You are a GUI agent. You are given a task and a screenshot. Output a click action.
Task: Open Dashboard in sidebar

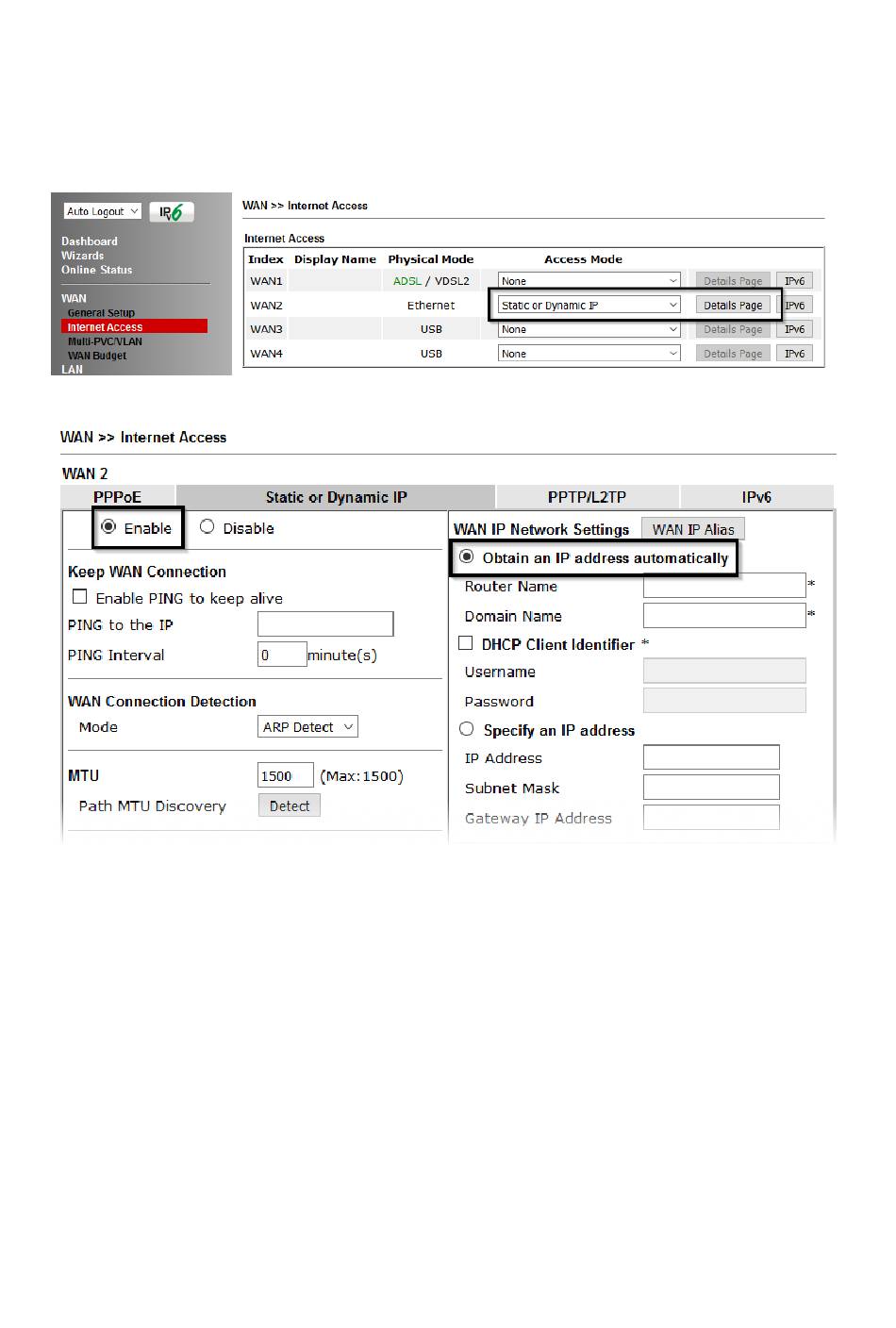pyautogui.click(x=90, y=241)
